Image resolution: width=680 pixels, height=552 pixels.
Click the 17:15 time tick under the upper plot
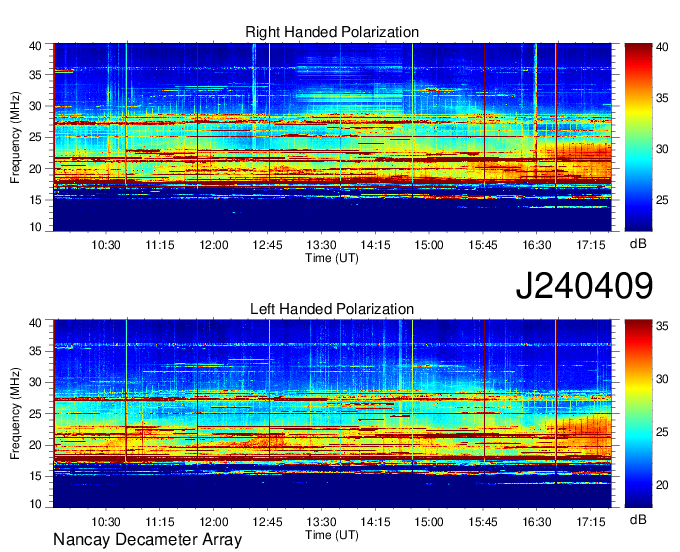pyautogui.click(x=591, y=245)
